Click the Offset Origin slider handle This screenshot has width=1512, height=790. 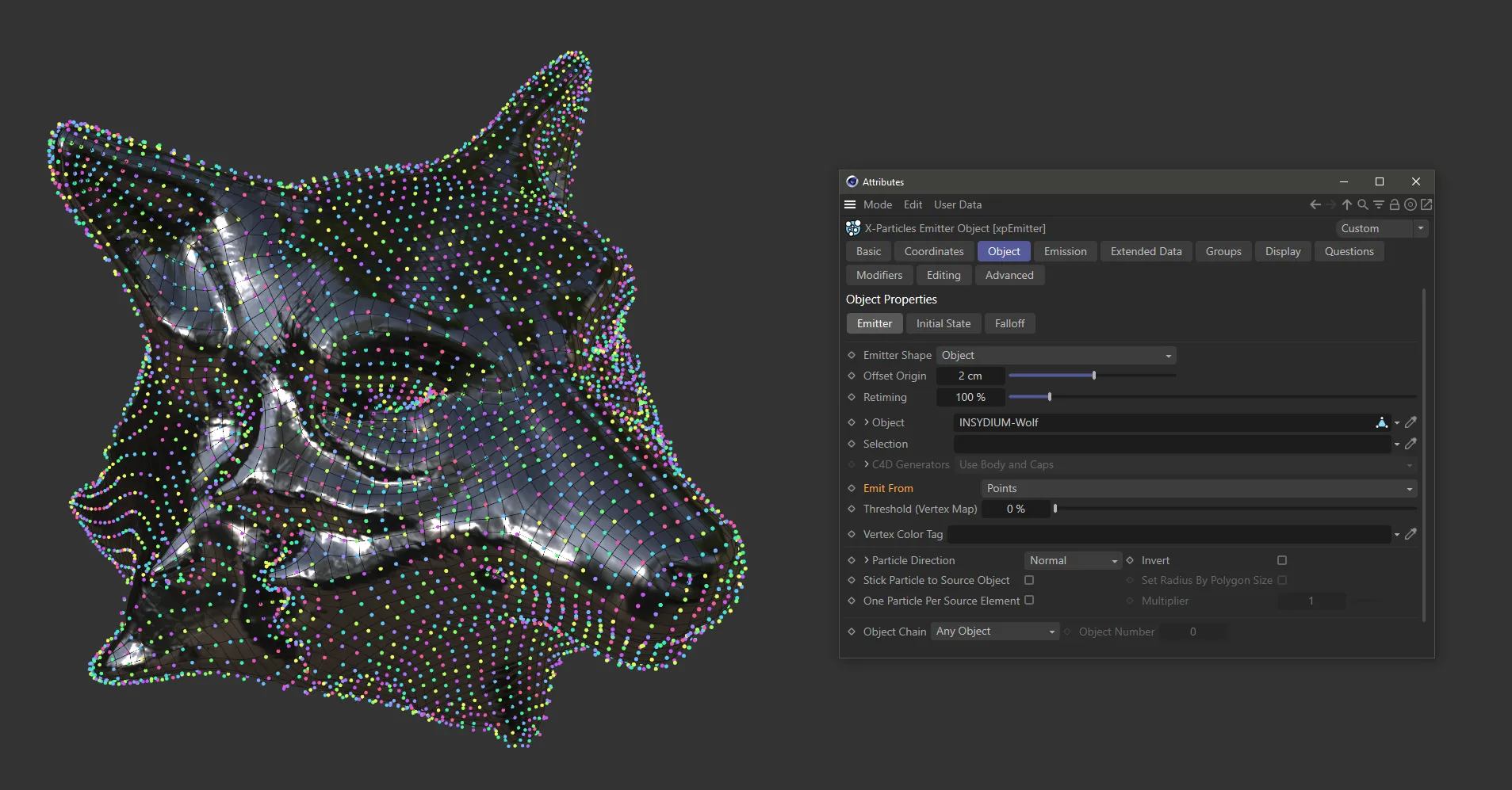[x=1094, y=376]
